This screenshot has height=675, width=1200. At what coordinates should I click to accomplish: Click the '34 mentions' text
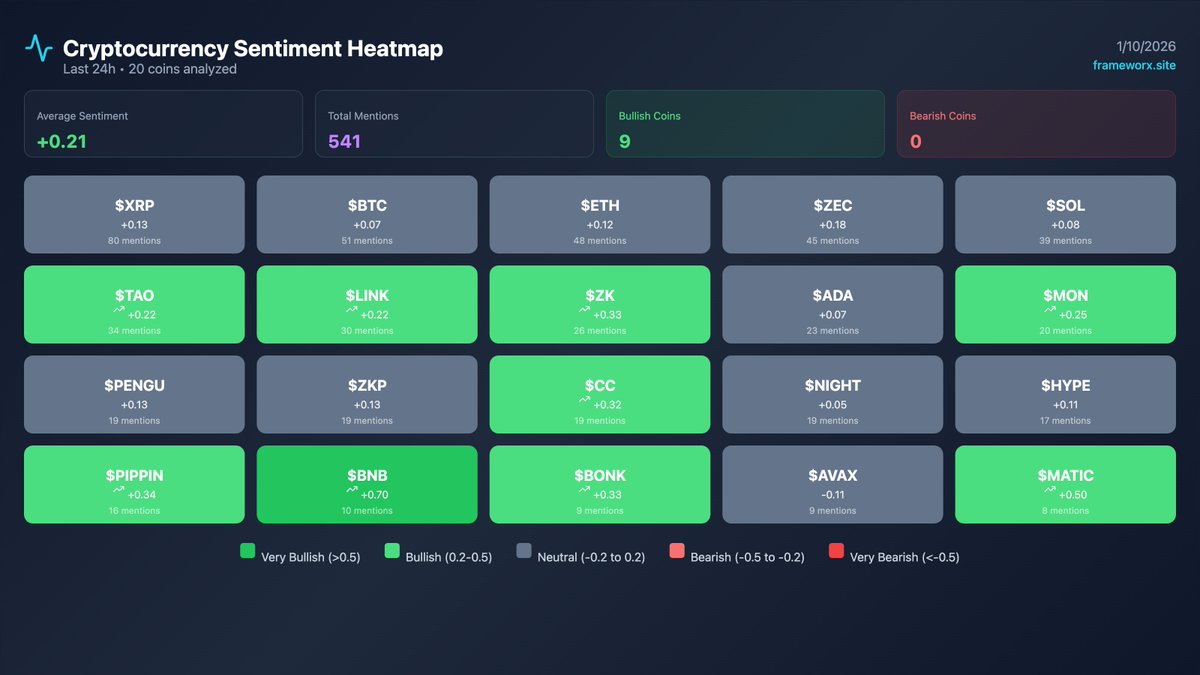pyautogui.click(x=134, y=331)
